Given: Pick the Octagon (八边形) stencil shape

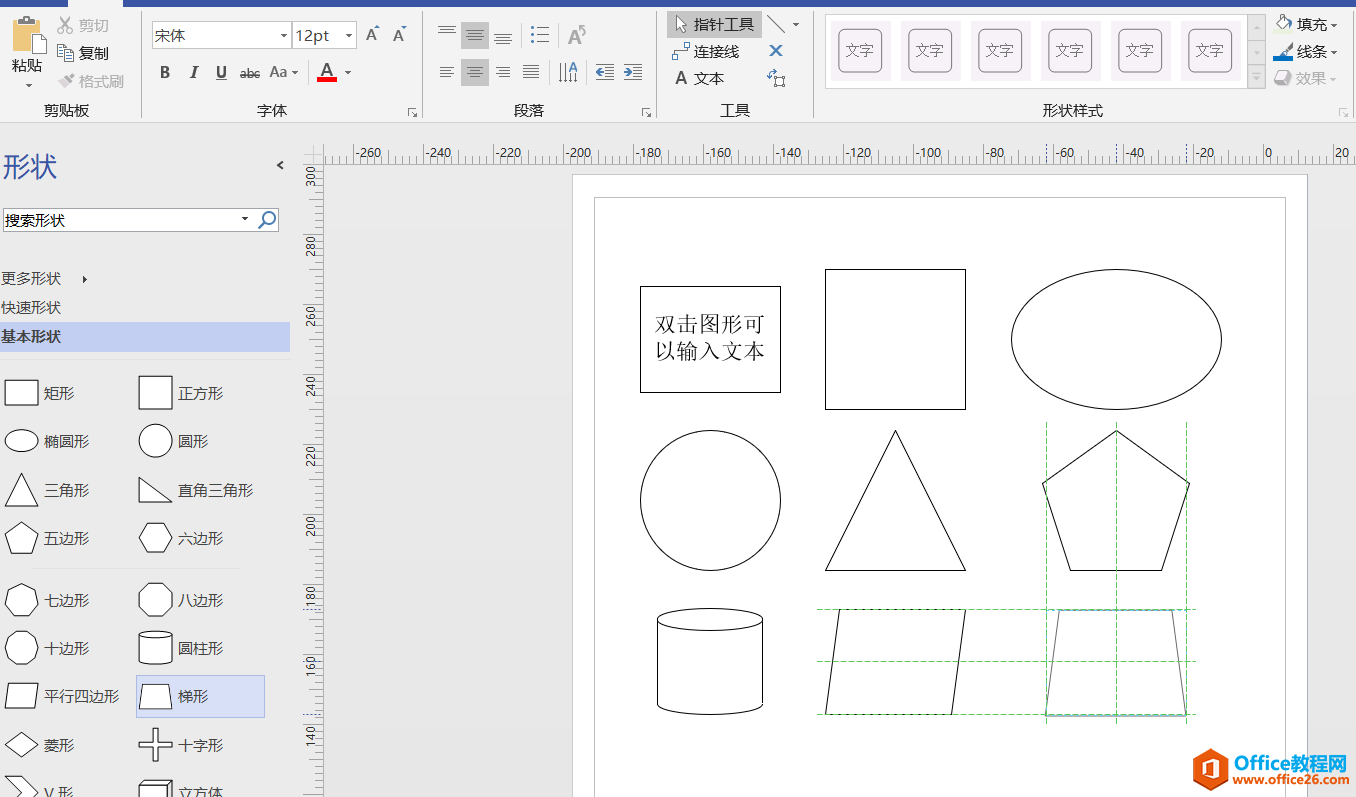Looking at the screenshot, I should point(181,600).
